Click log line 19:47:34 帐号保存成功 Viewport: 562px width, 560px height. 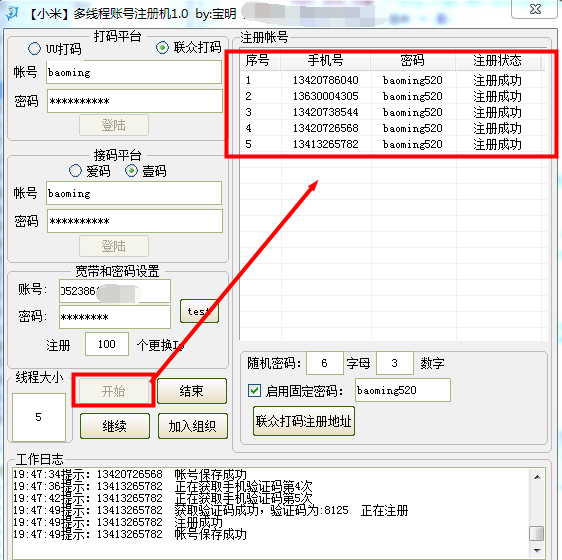coord(130,474)
